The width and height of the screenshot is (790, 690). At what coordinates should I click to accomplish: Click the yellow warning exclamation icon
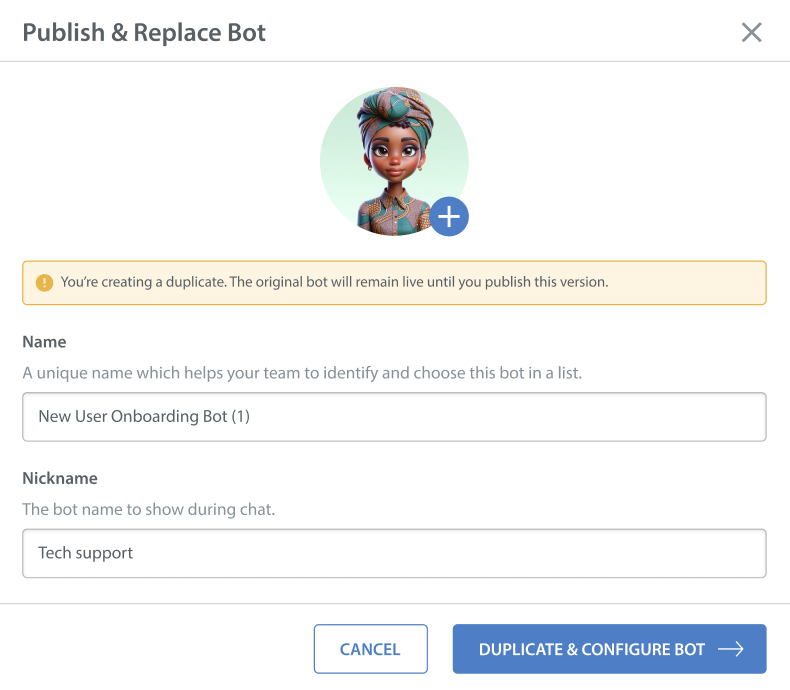tap(44, 283)
